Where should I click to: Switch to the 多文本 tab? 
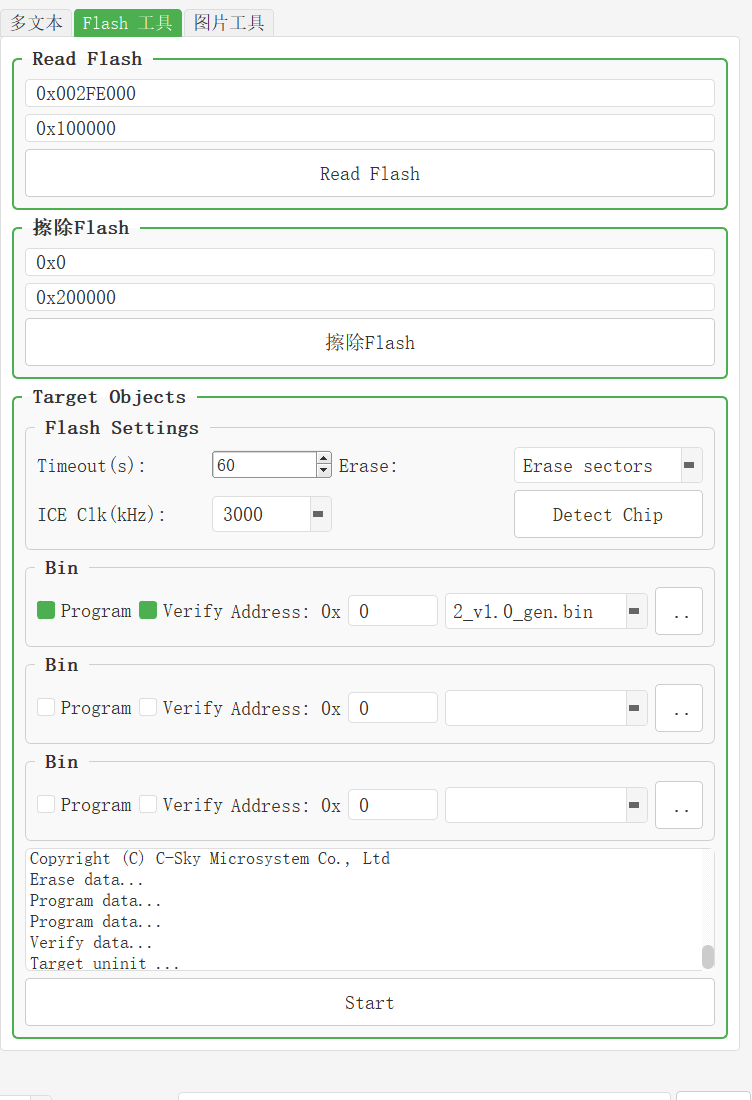point(36,23)
